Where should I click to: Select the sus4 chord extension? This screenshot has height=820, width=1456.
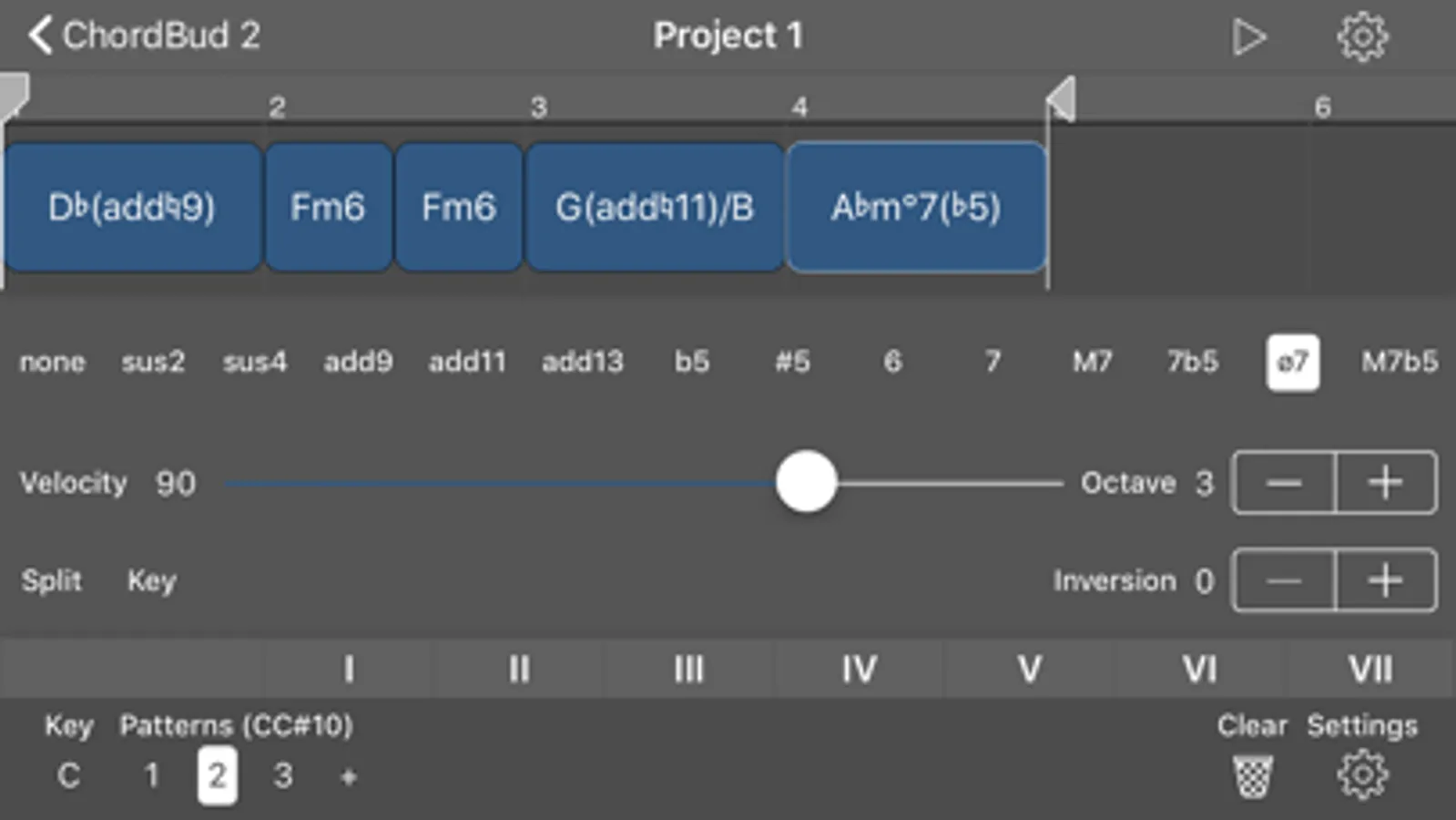pyautogui.click(x=255, y=362)
